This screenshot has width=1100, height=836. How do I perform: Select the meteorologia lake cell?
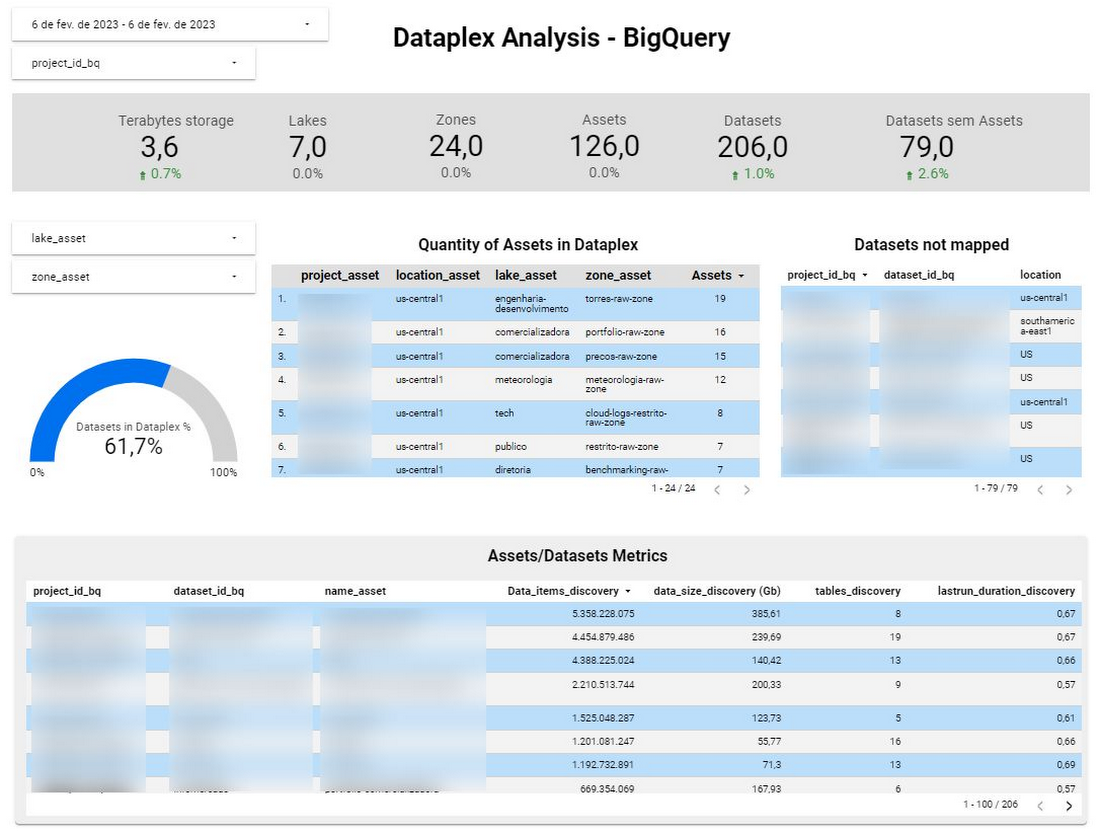(523, 379)
